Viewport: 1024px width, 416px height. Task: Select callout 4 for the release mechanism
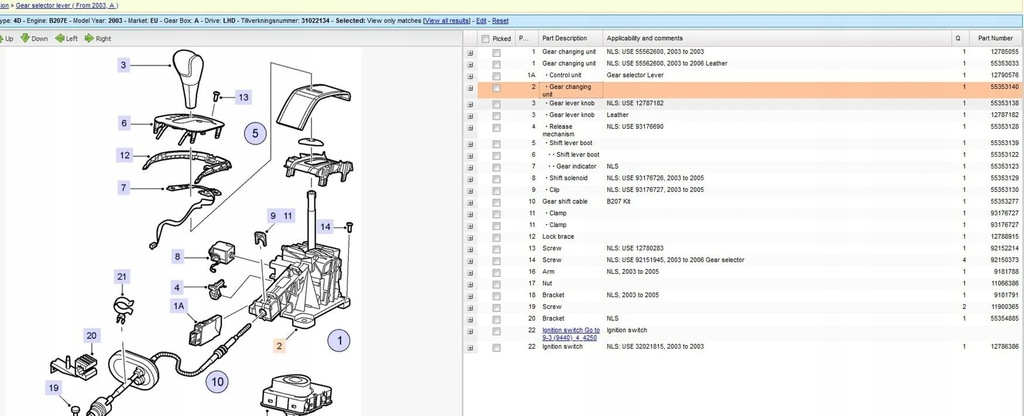178,287
